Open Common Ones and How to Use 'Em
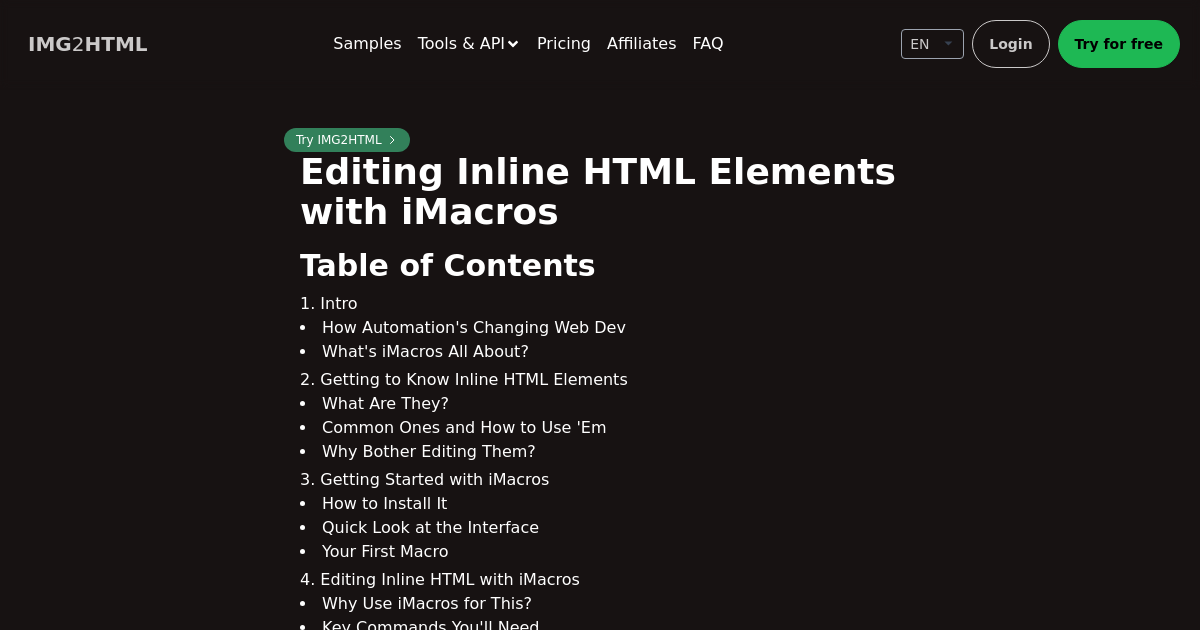This screenshot has height=630, width=1200. (463, 427)
